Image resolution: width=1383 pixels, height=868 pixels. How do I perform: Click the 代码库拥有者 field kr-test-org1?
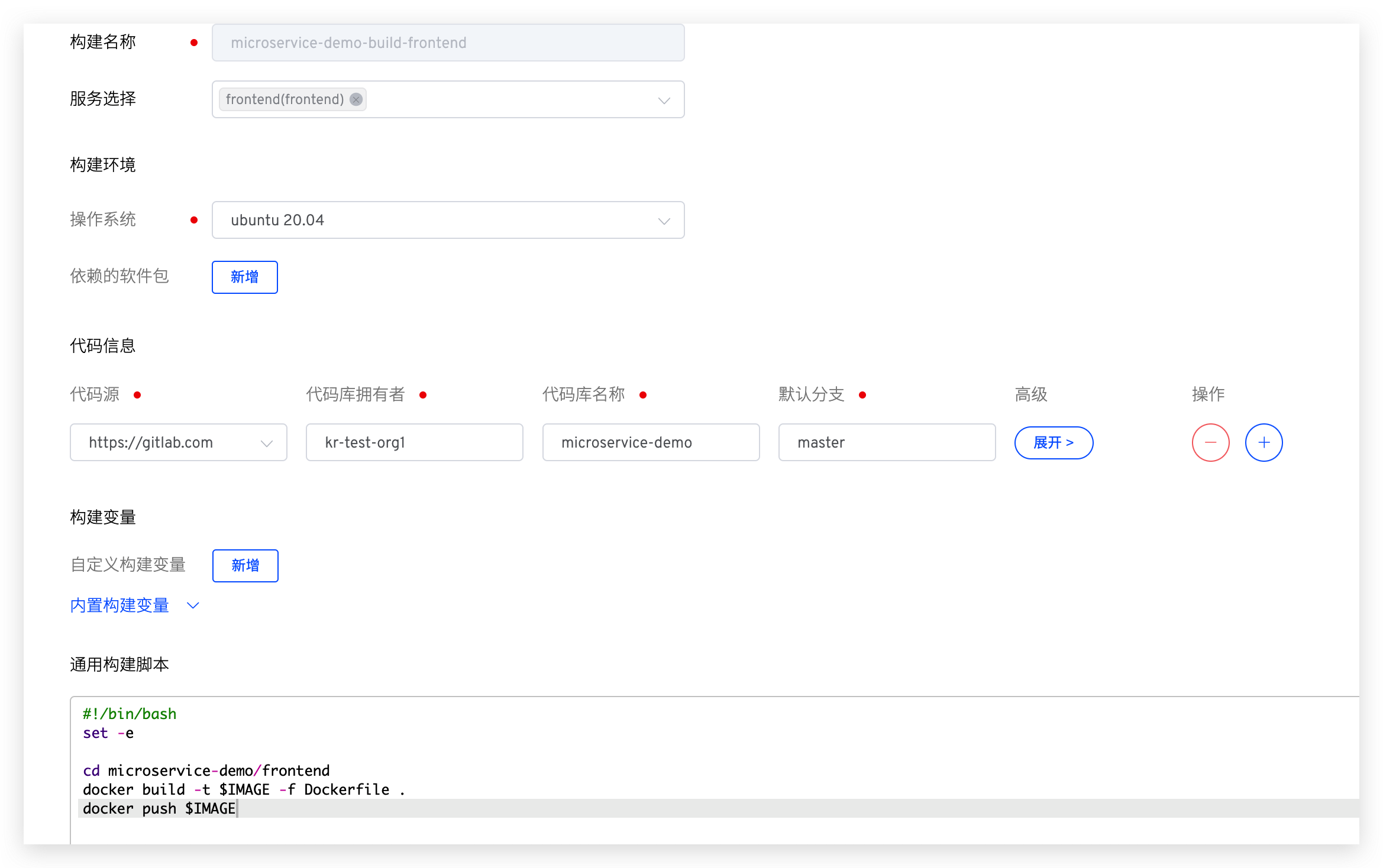tap(414, 442)
